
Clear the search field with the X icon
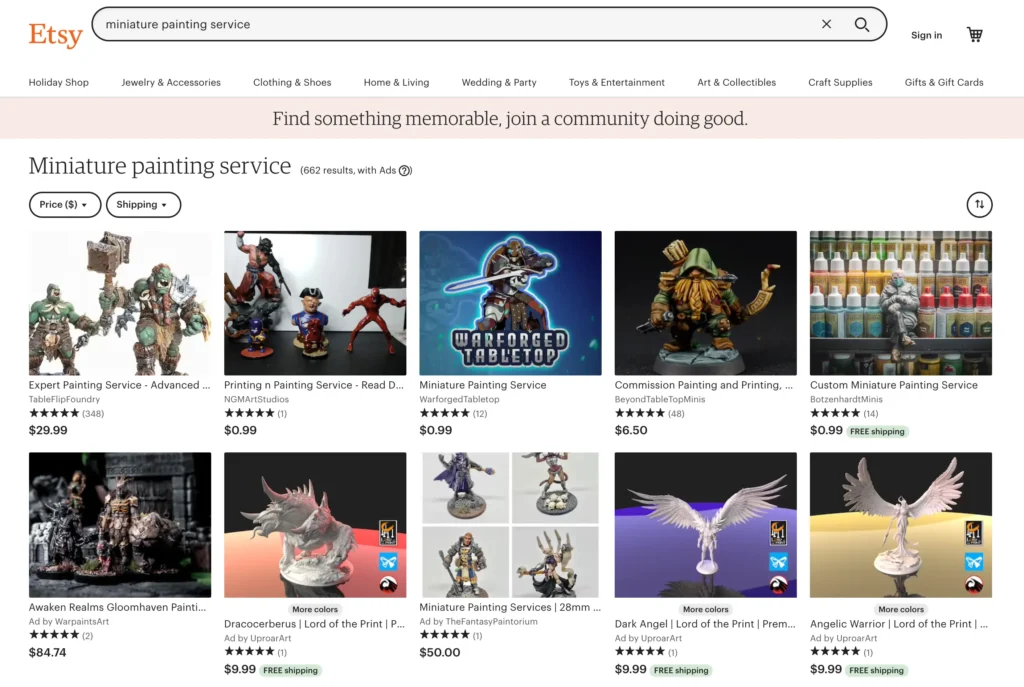[x=826, y=24]
